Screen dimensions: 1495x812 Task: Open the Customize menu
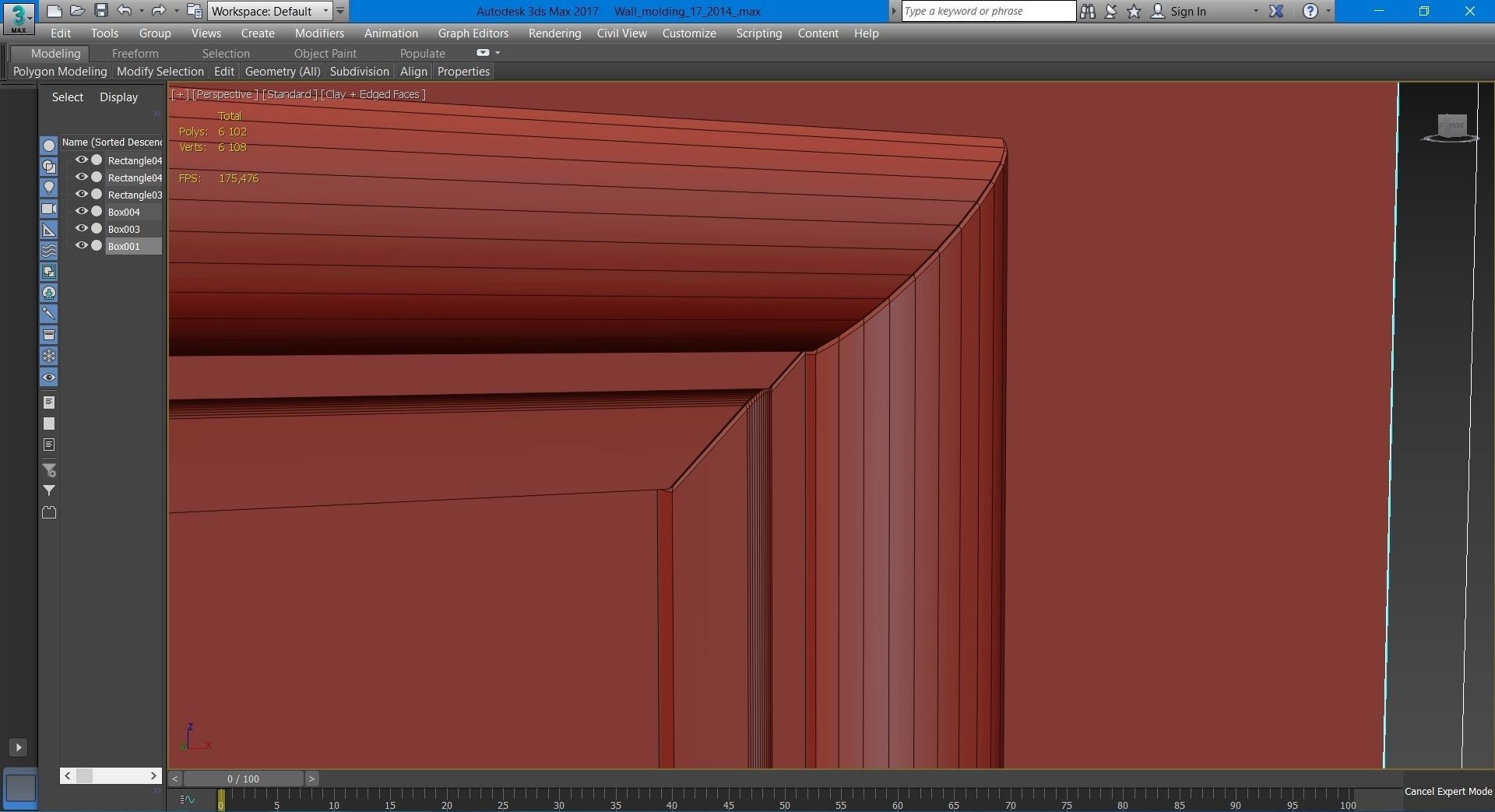(689, 33)
